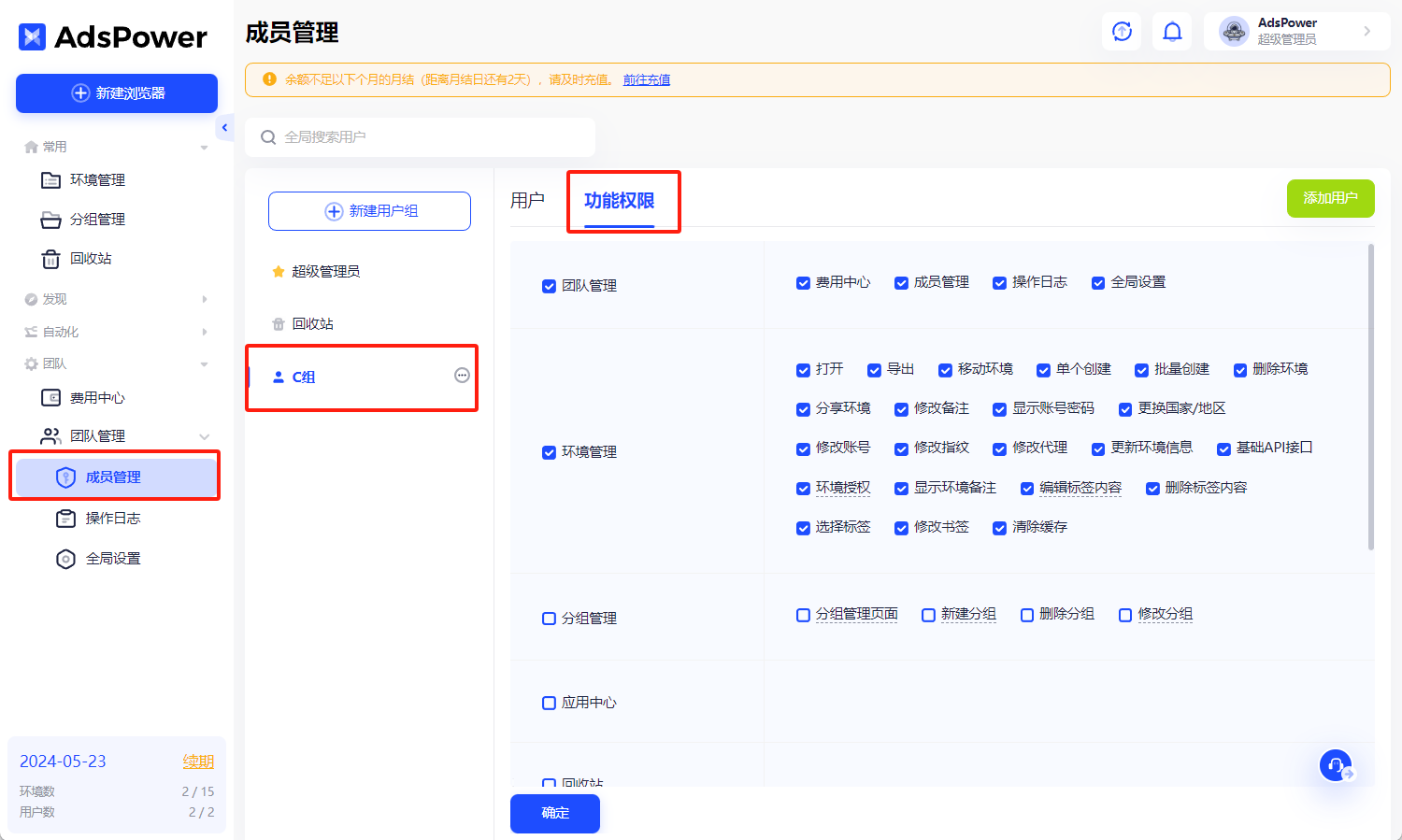Select the 超级管理员 user group
The height and width of the screenshot is (840, 1402).
point(329,271)
